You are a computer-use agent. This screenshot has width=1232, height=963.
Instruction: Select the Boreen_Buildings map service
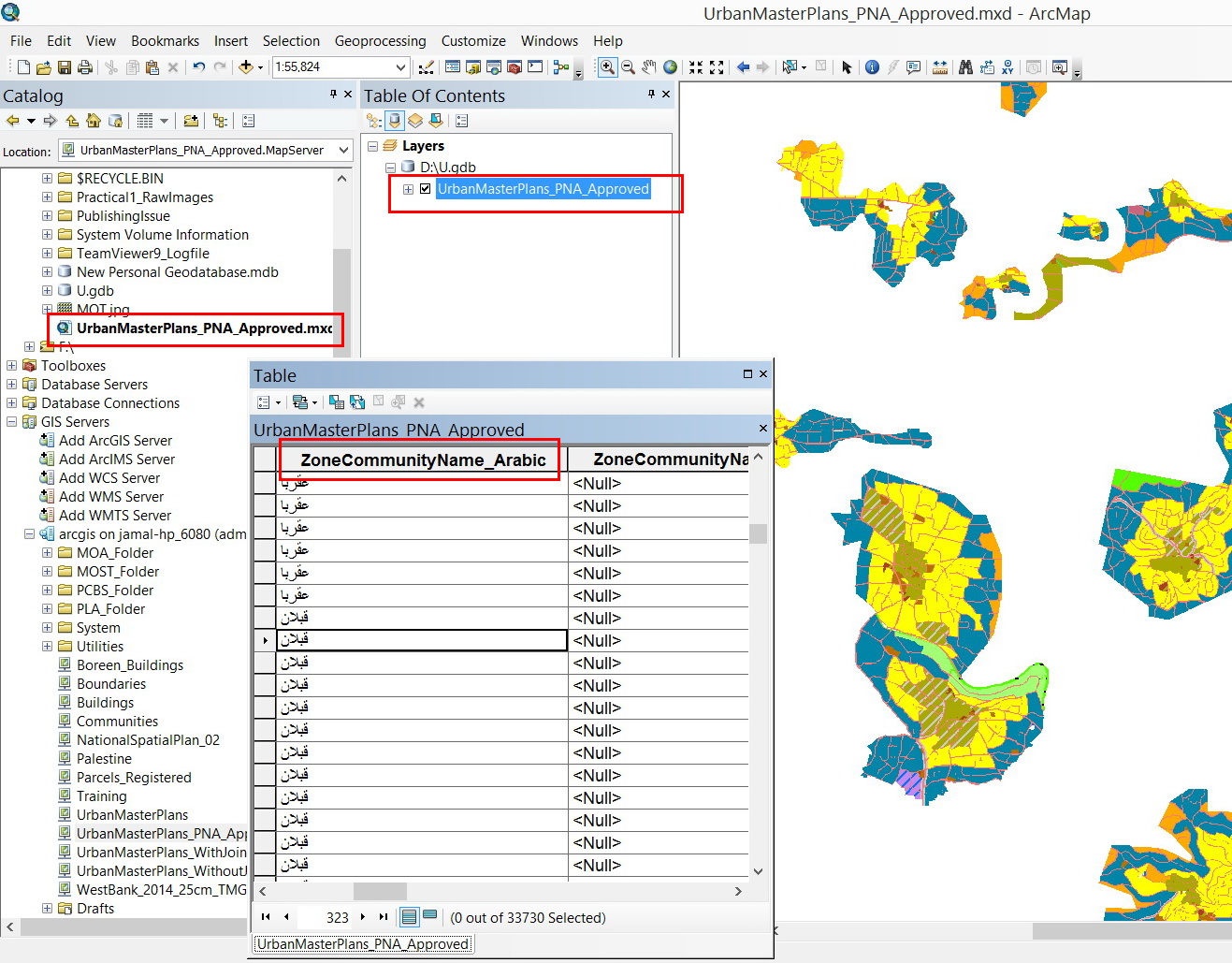130,665
